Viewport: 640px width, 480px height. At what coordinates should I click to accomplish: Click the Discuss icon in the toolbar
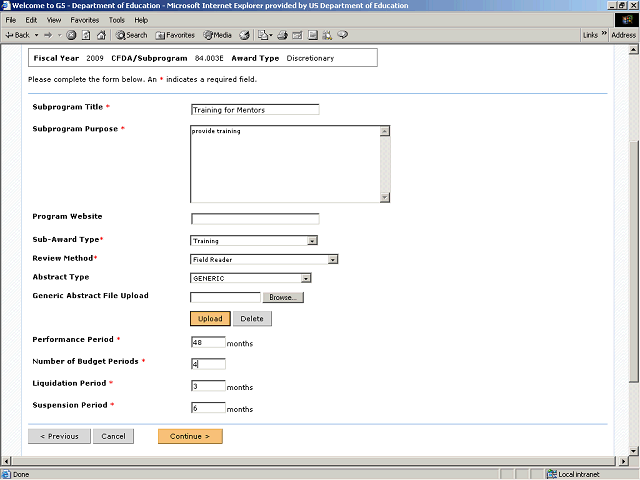pos(313,35)
